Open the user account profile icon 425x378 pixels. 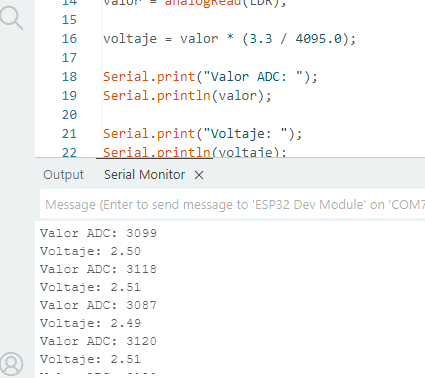(12, 364)
